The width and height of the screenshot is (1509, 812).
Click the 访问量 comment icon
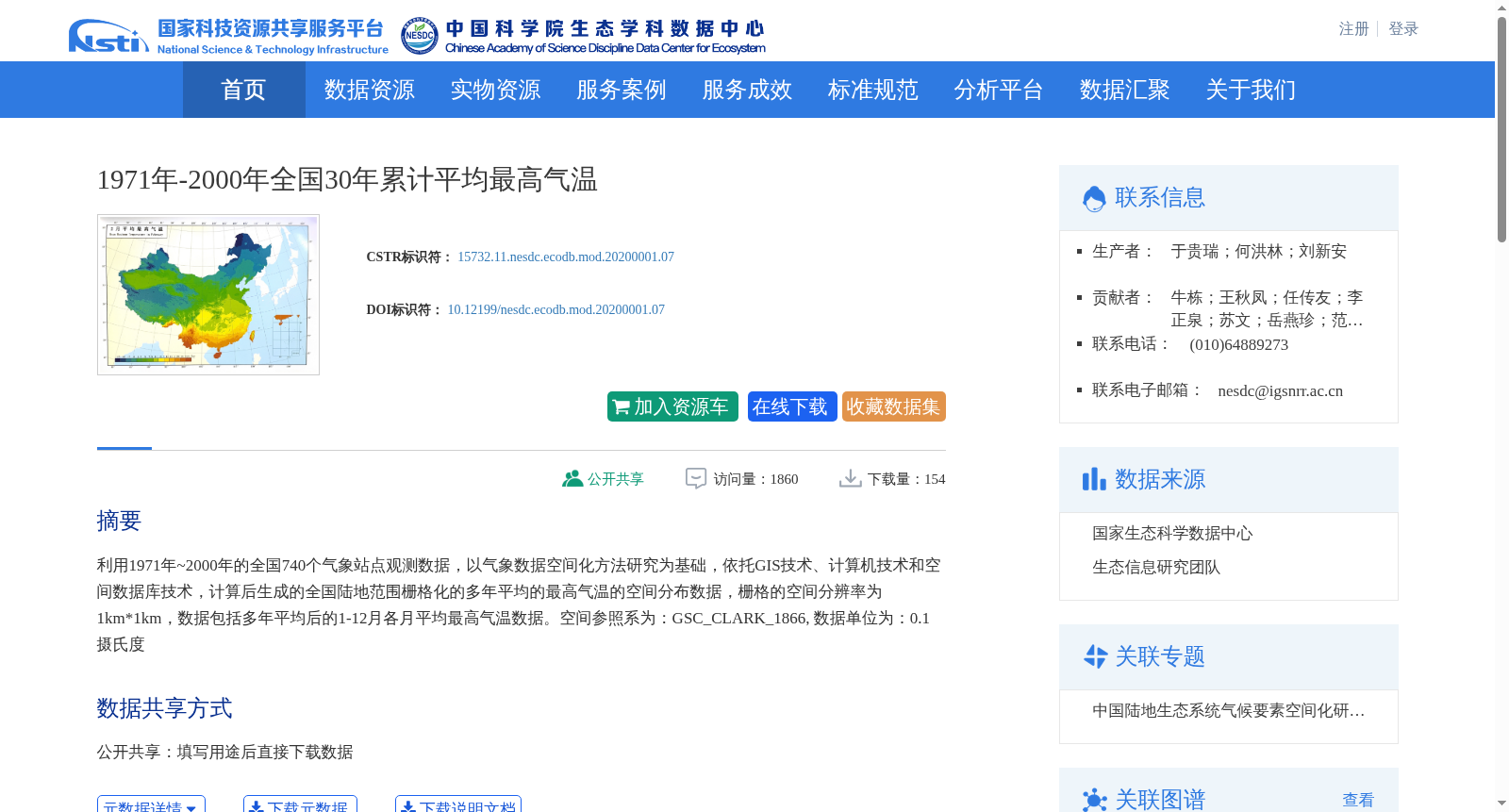click(x=696, y=479)
